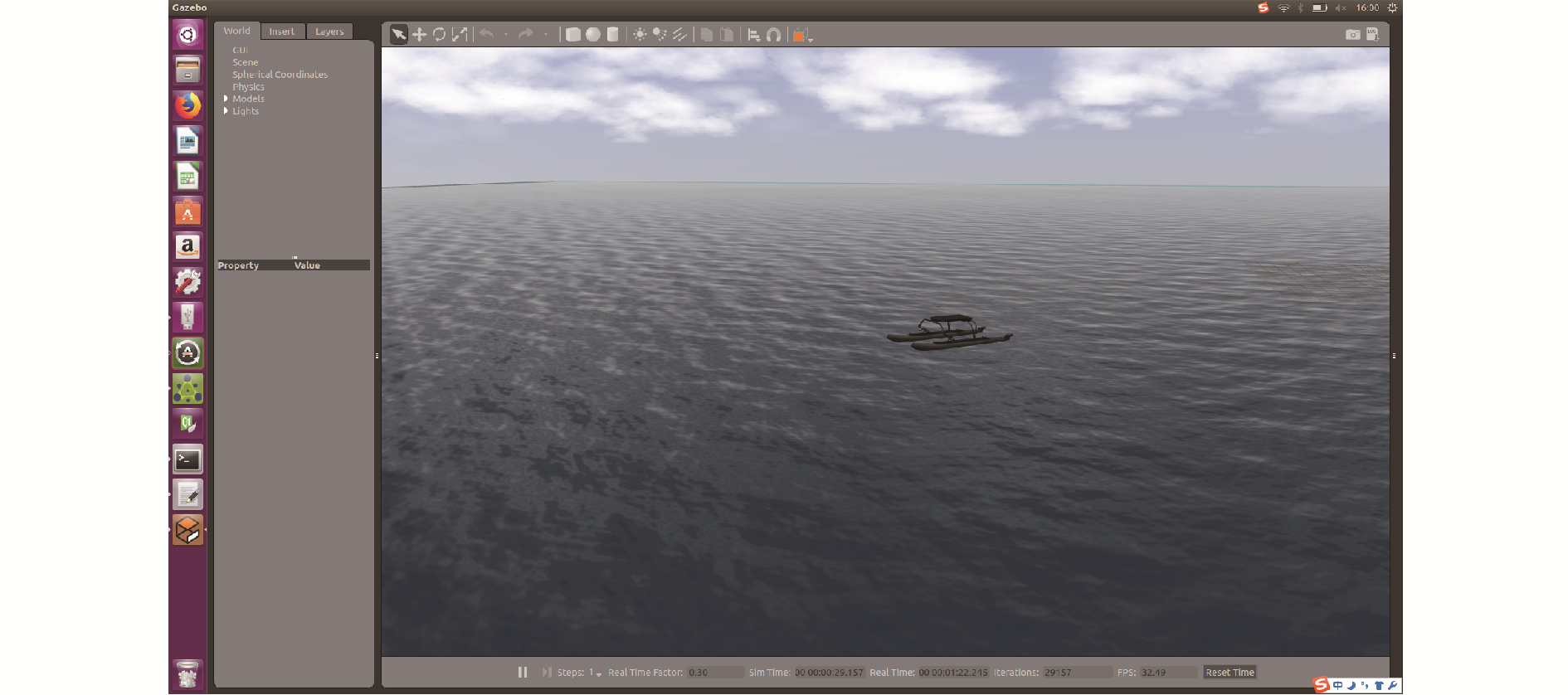Expand the Models tree item
Viewport: 1568px width, 695px height.
[x=226, y=99]
